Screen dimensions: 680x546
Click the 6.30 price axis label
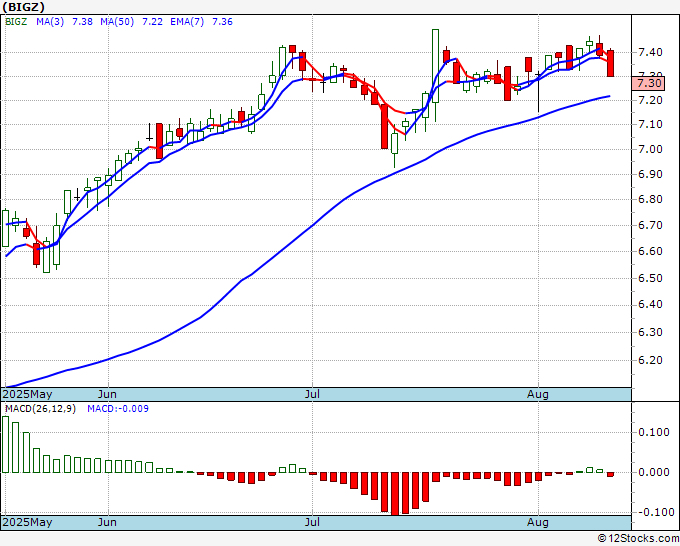[x=650, y=332]
